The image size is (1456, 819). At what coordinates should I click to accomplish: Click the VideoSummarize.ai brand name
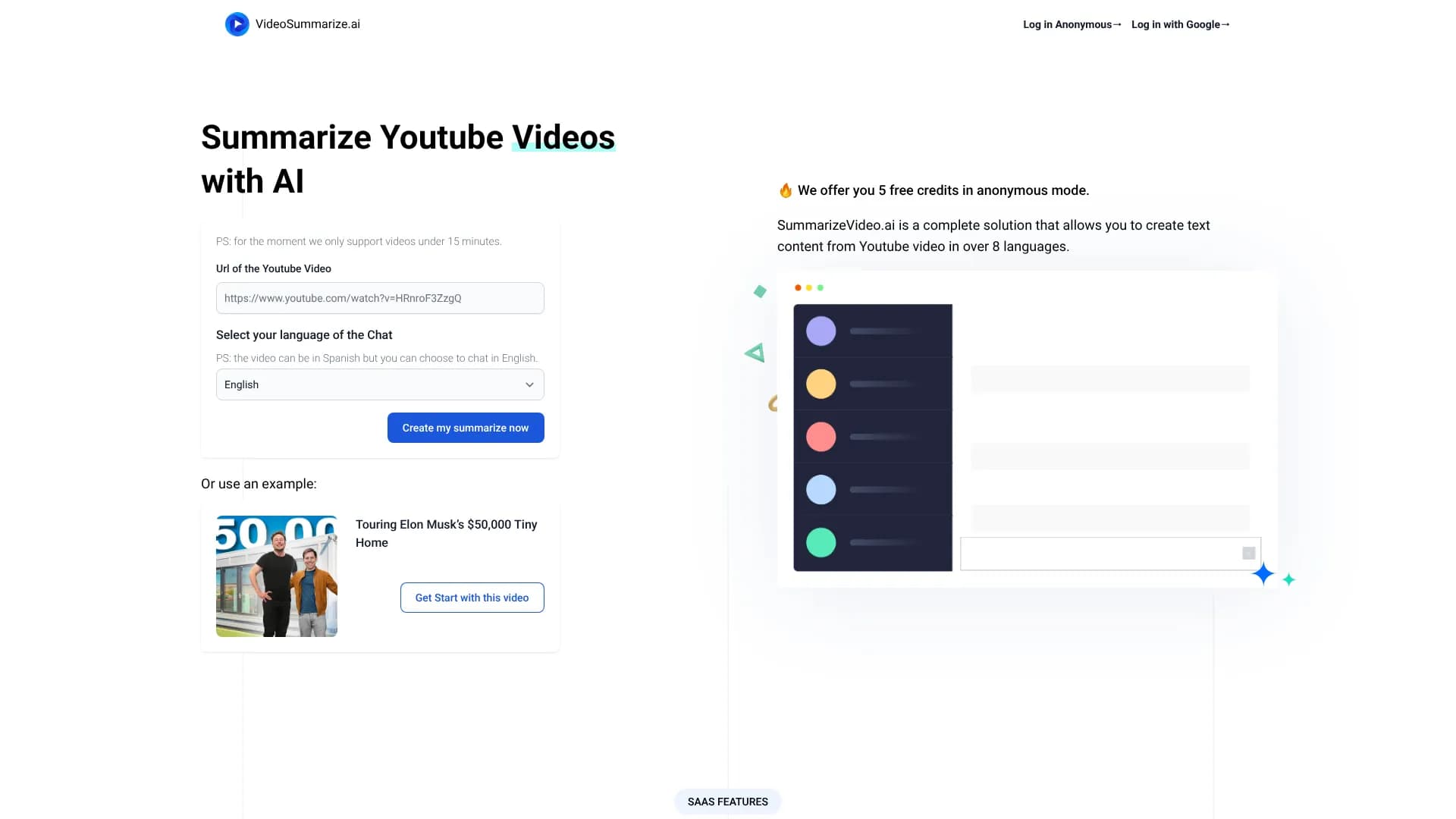(307, 24)
